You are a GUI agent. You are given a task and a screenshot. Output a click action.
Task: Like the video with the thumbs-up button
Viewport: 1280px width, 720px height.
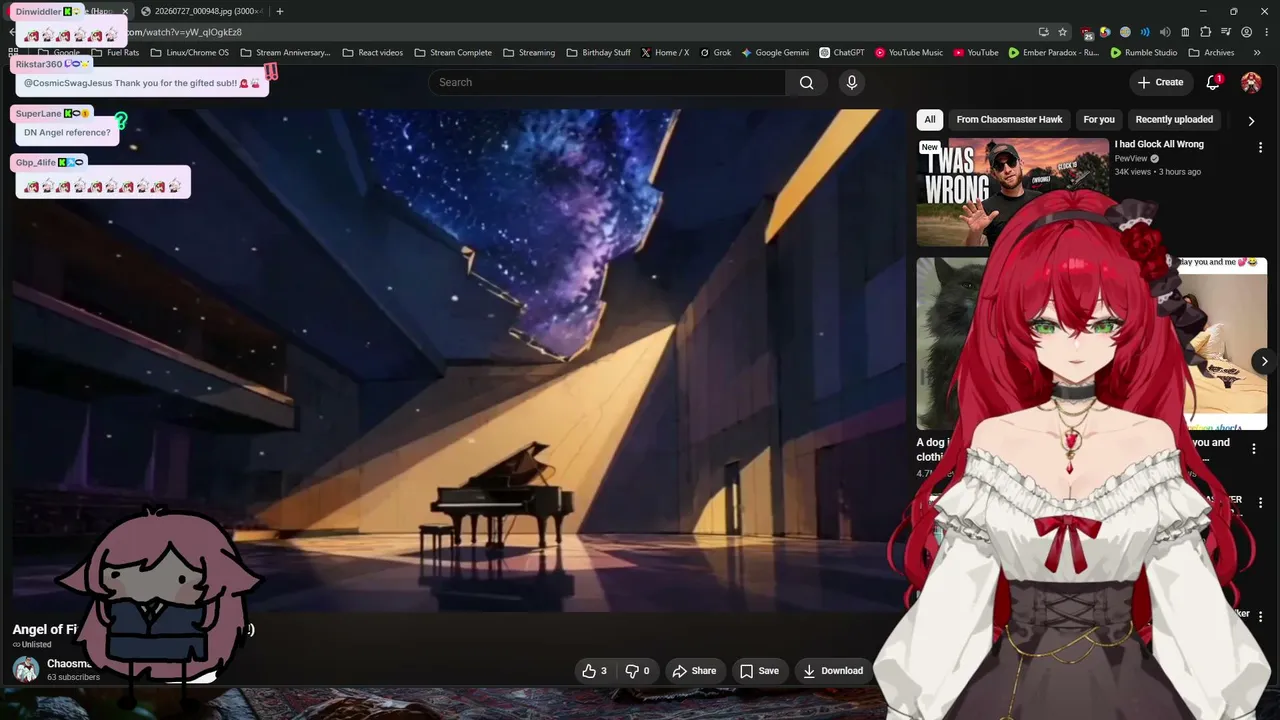click(595, 671)
